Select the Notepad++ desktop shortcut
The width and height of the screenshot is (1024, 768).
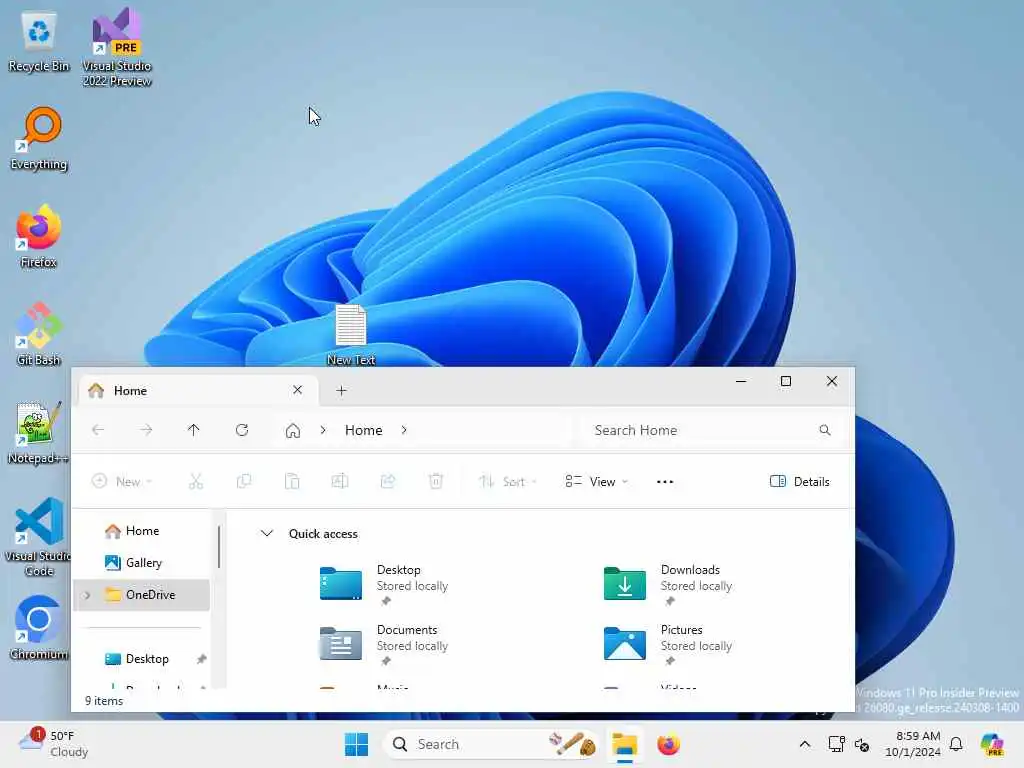point(38,432)
